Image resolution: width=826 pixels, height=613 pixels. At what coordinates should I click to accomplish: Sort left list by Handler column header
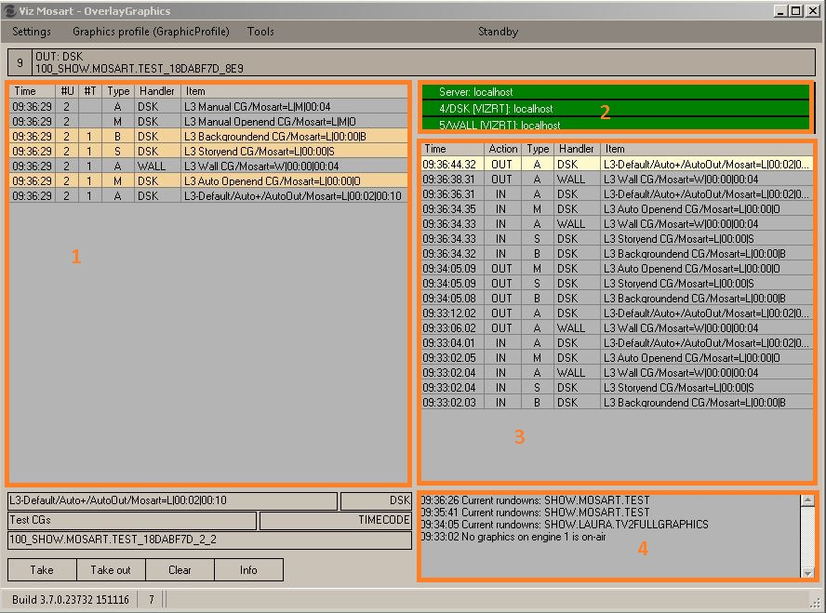click(157, 91)
